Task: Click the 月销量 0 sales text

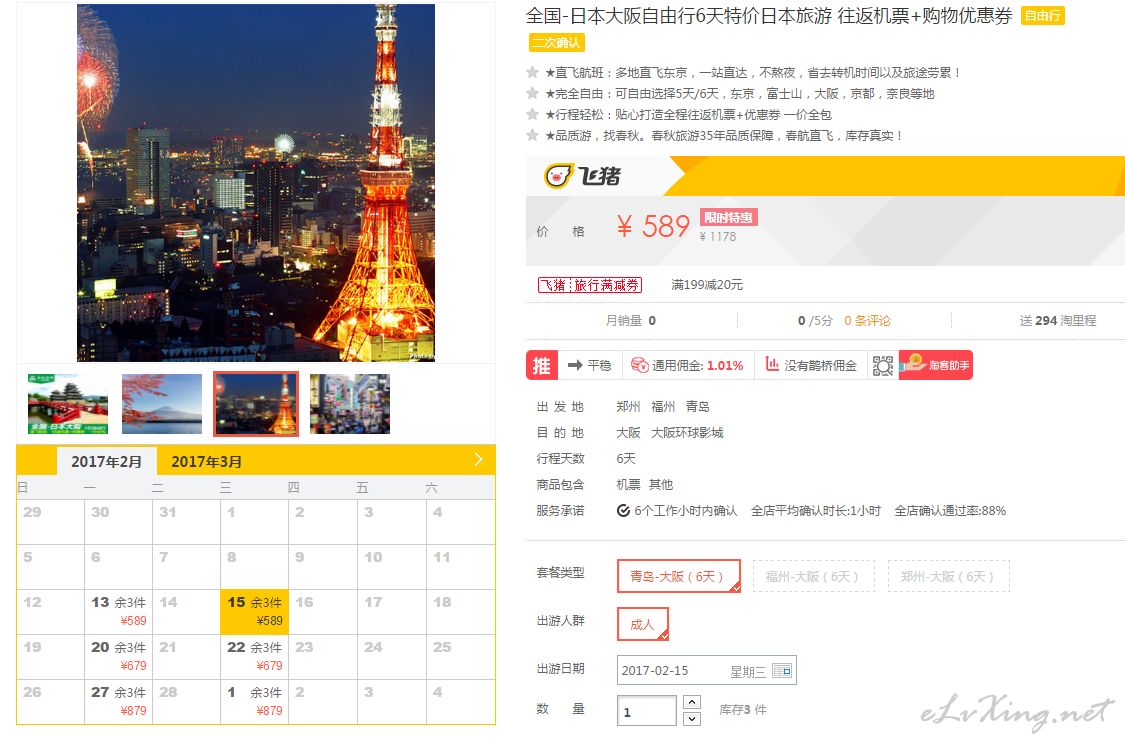Action: pos(631,321)
